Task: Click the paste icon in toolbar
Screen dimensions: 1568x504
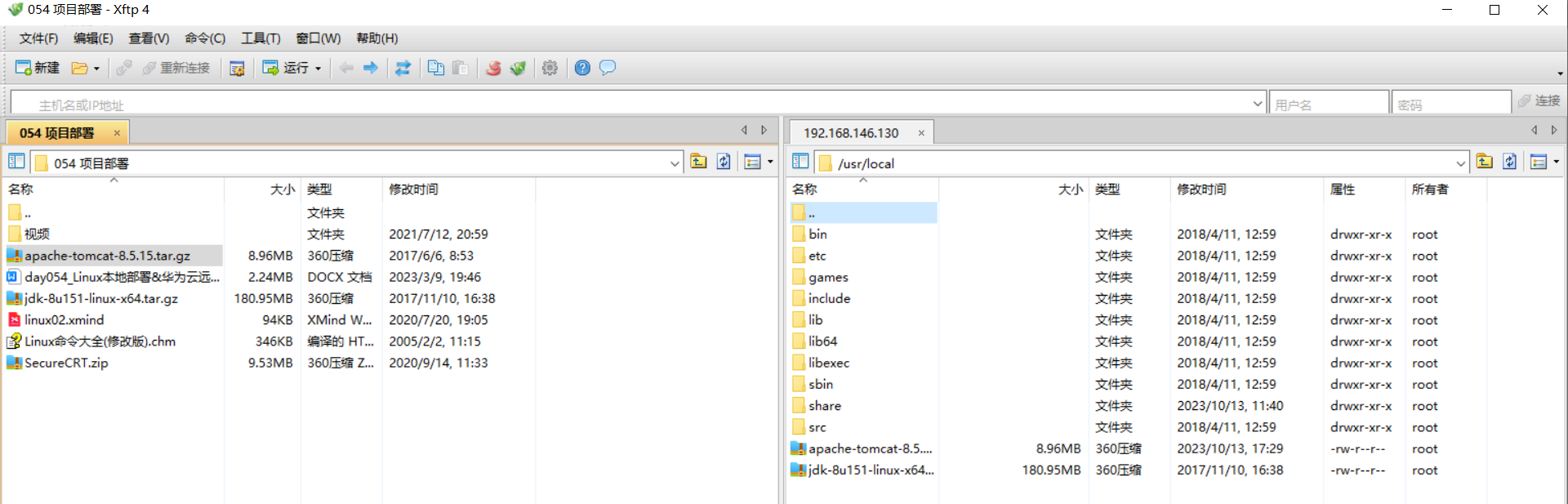Action: pos(461,68)
